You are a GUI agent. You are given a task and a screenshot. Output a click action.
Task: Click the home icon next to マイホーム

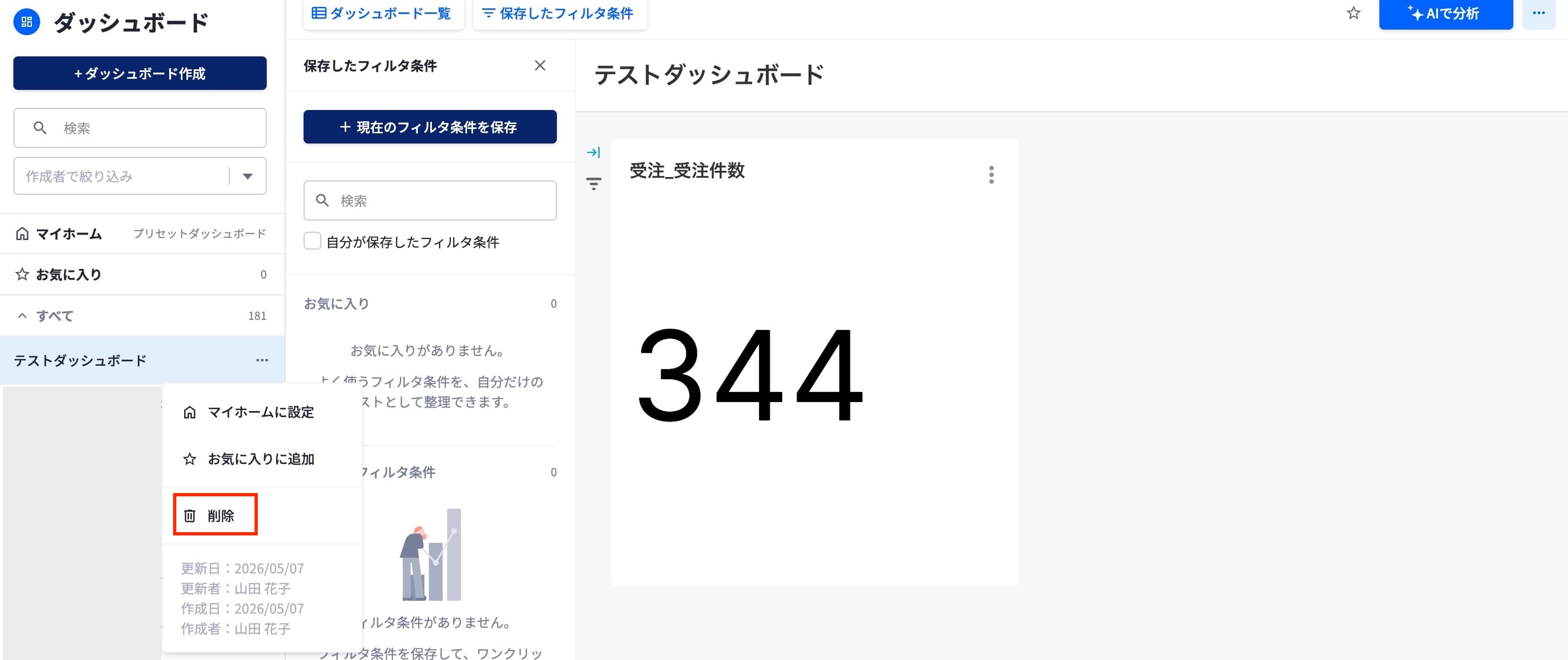tap(22, 233)
